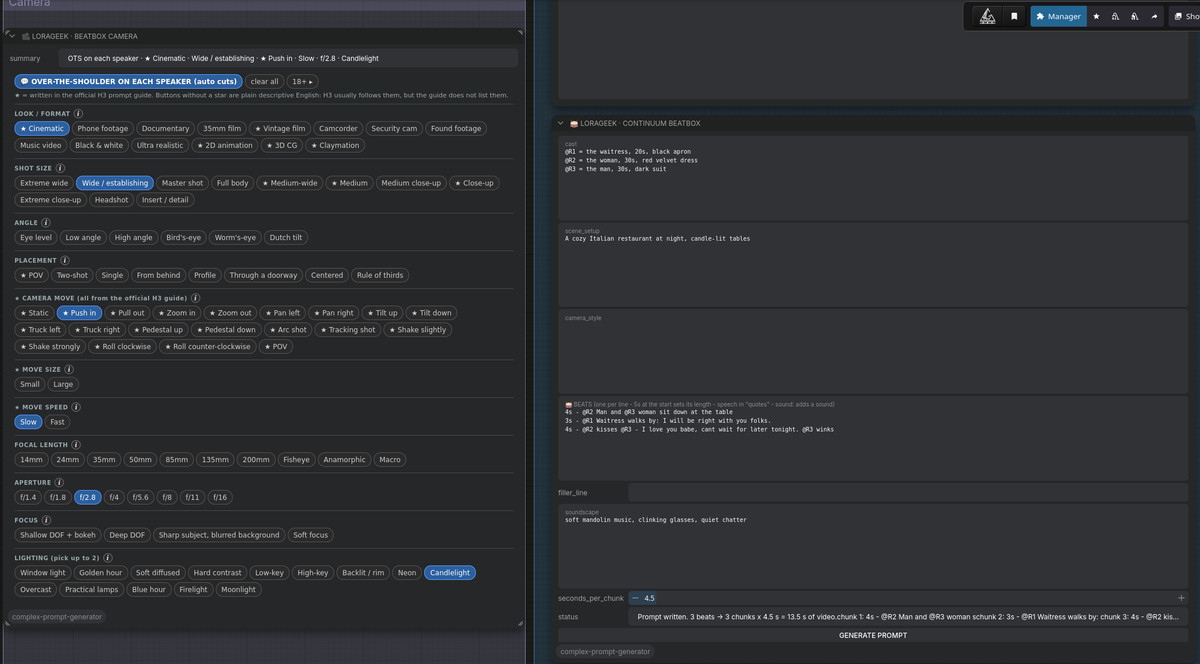This screenshot has width=1200, height=664.
Task: Click the GENERATE PROMPT button
Action: click(873, 635)
